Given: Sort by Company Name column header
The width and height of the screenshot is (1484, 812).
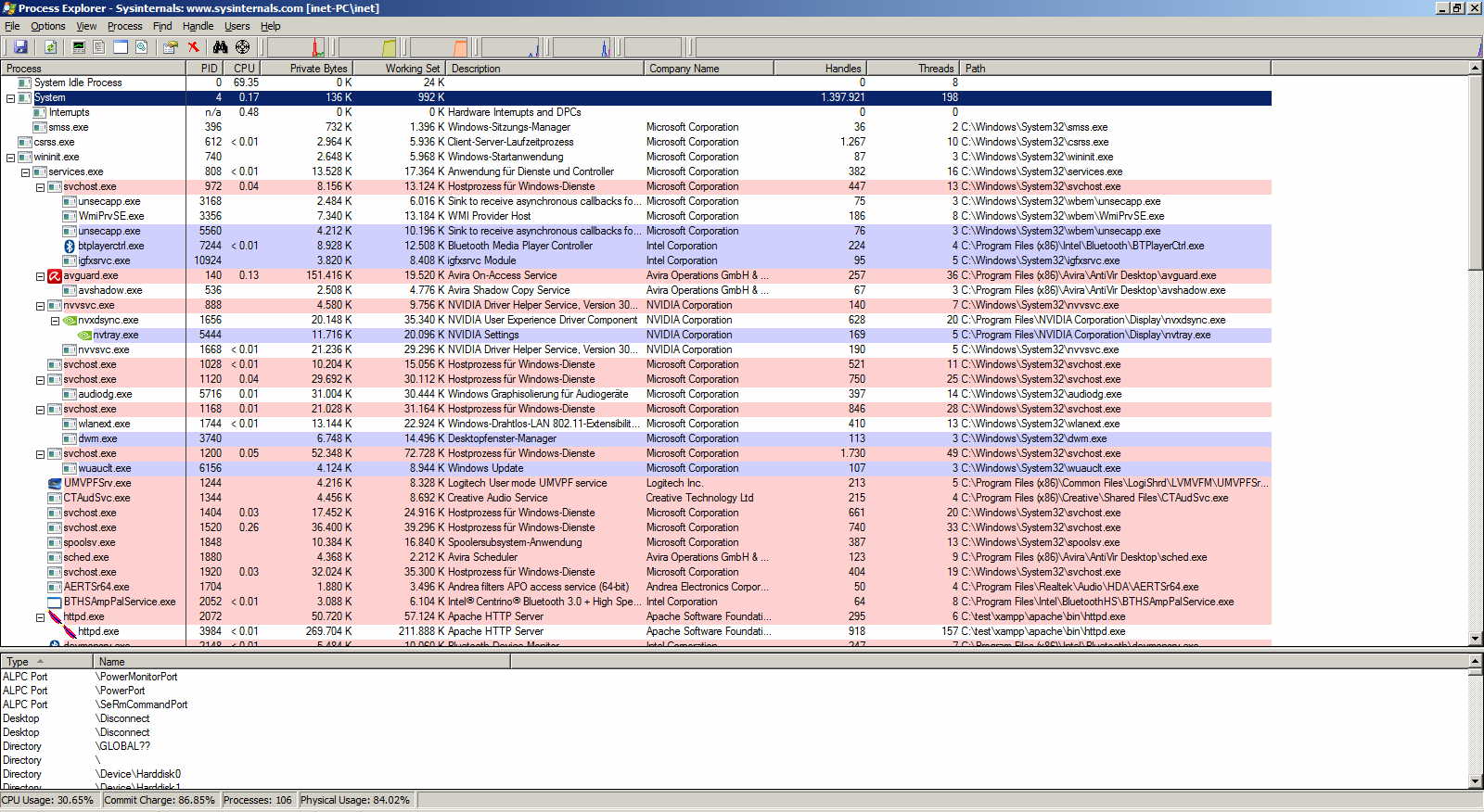Looking at the screenshot, I should click(x=709, y=68).
